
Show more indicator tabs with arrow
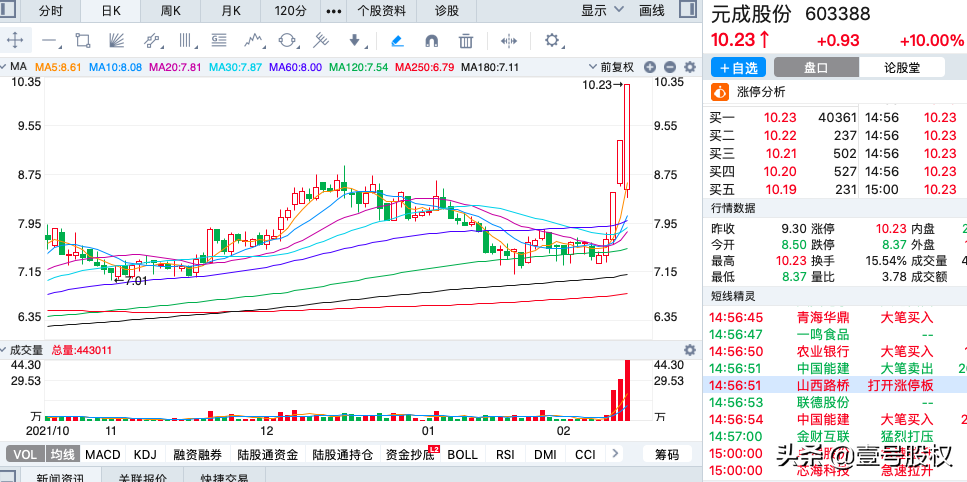(614, 454)
